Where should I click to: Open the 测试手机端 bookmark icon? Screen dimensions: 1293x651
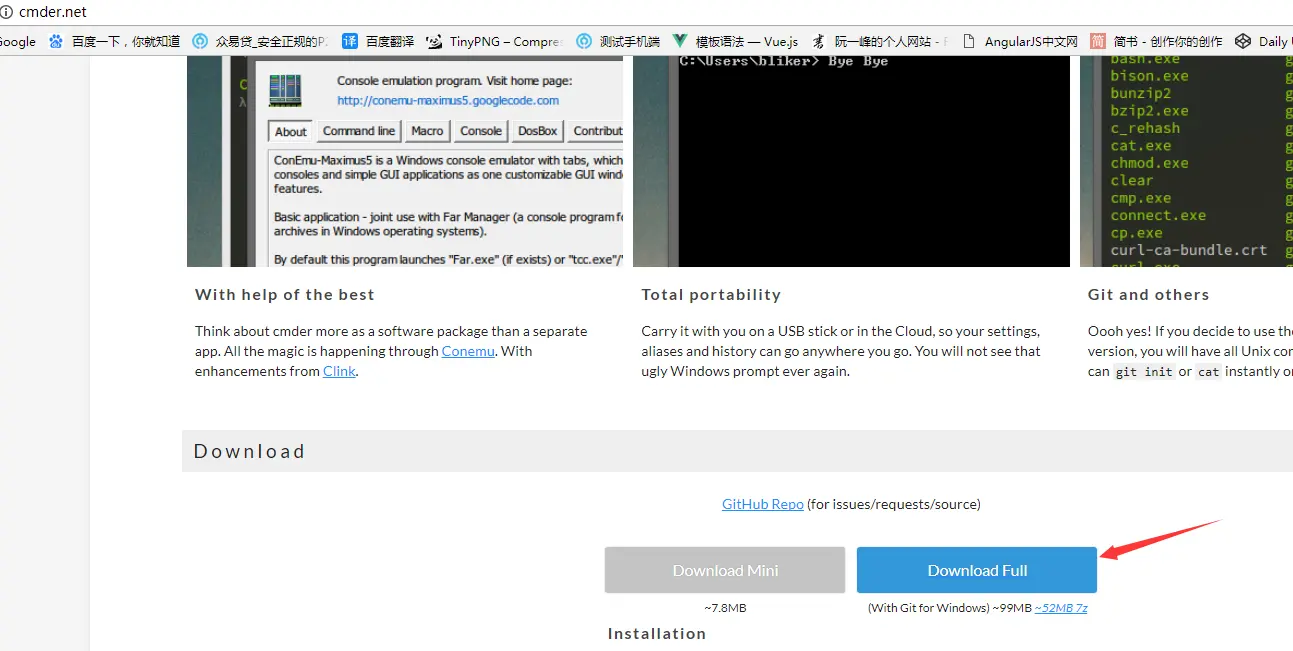click(x=584, y=41)
